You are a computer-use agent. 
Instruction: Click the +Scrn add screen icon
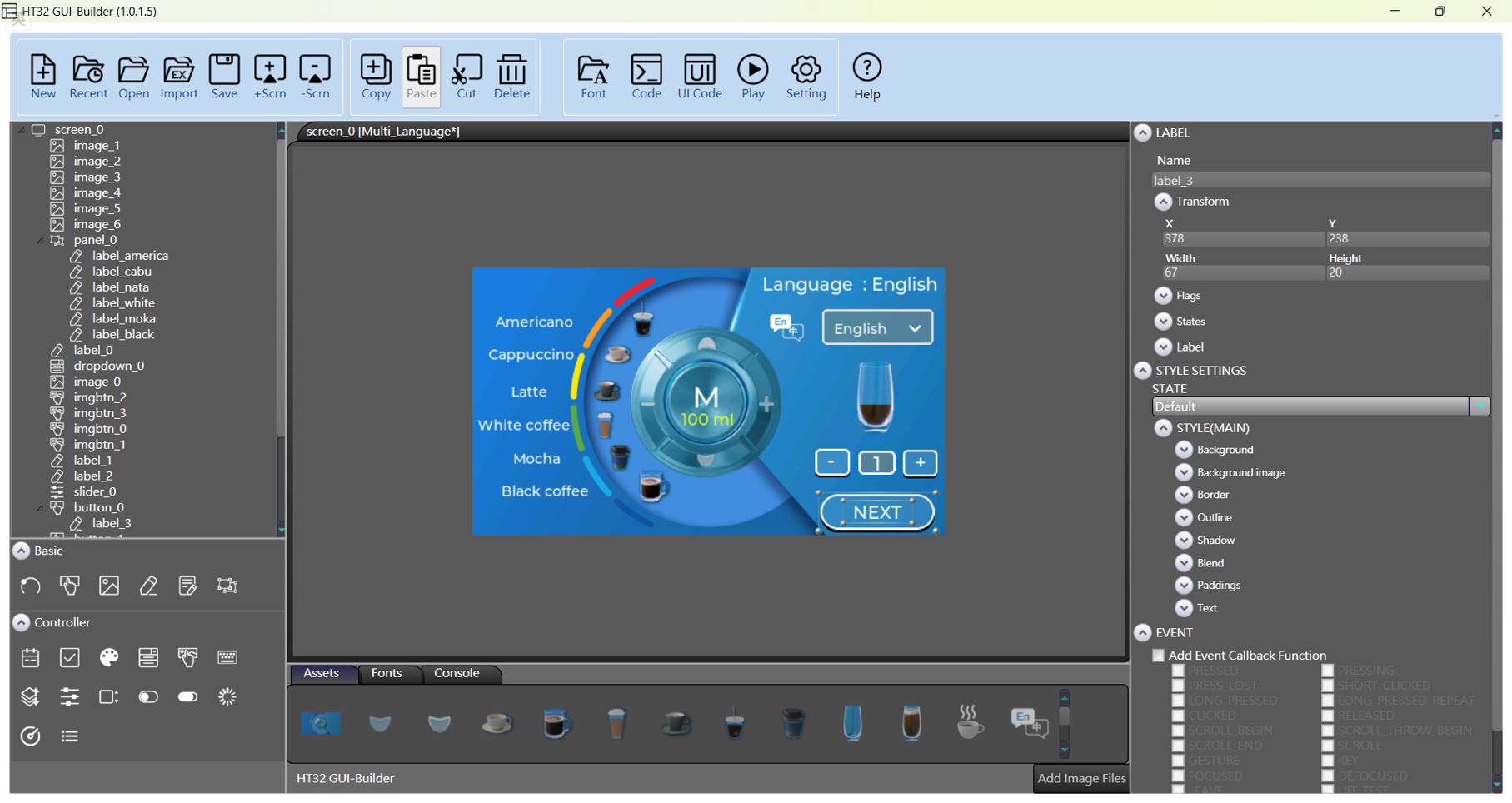point(270,77)
